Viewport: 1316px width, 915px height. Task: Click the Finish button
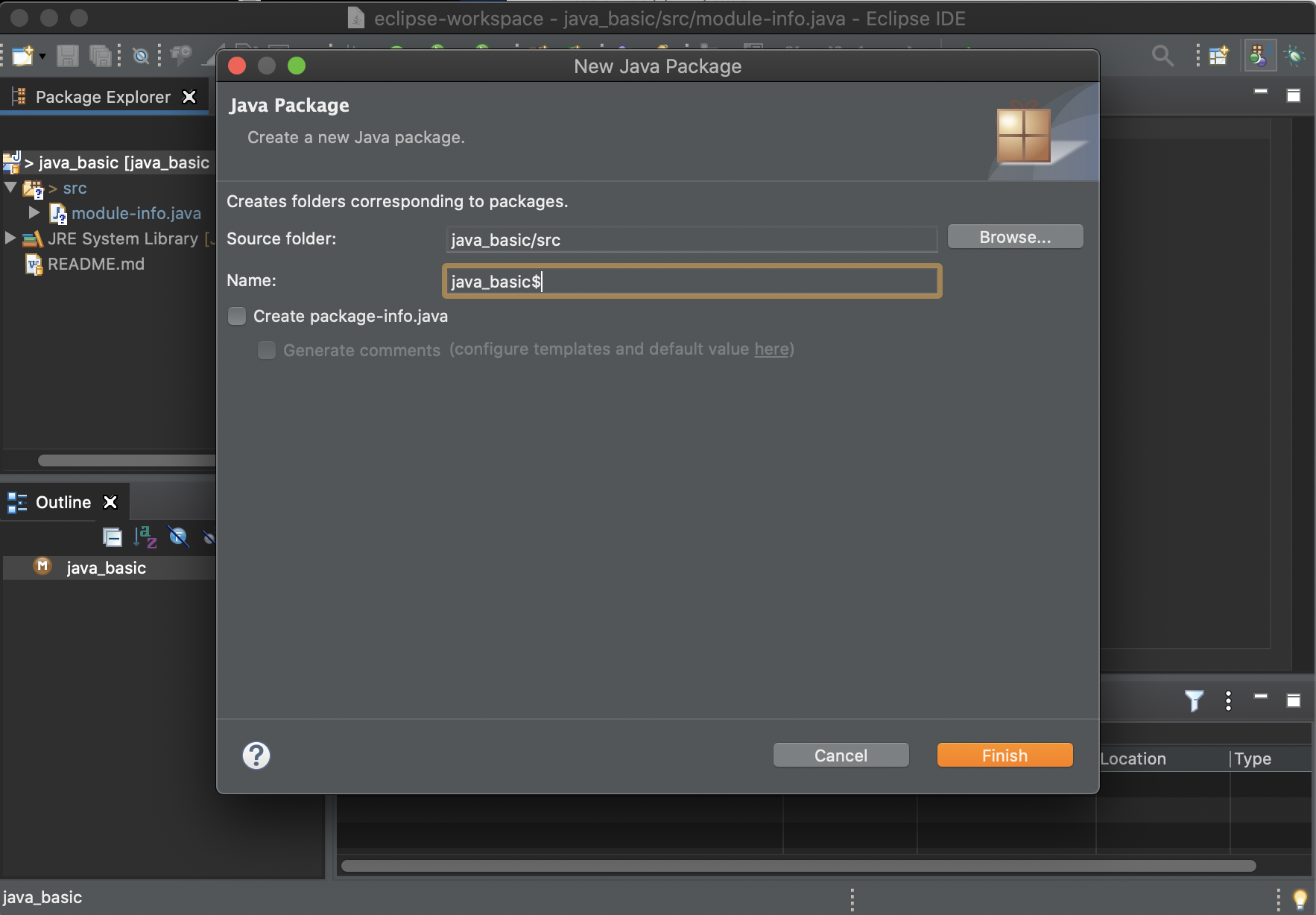pos(1005,756)
